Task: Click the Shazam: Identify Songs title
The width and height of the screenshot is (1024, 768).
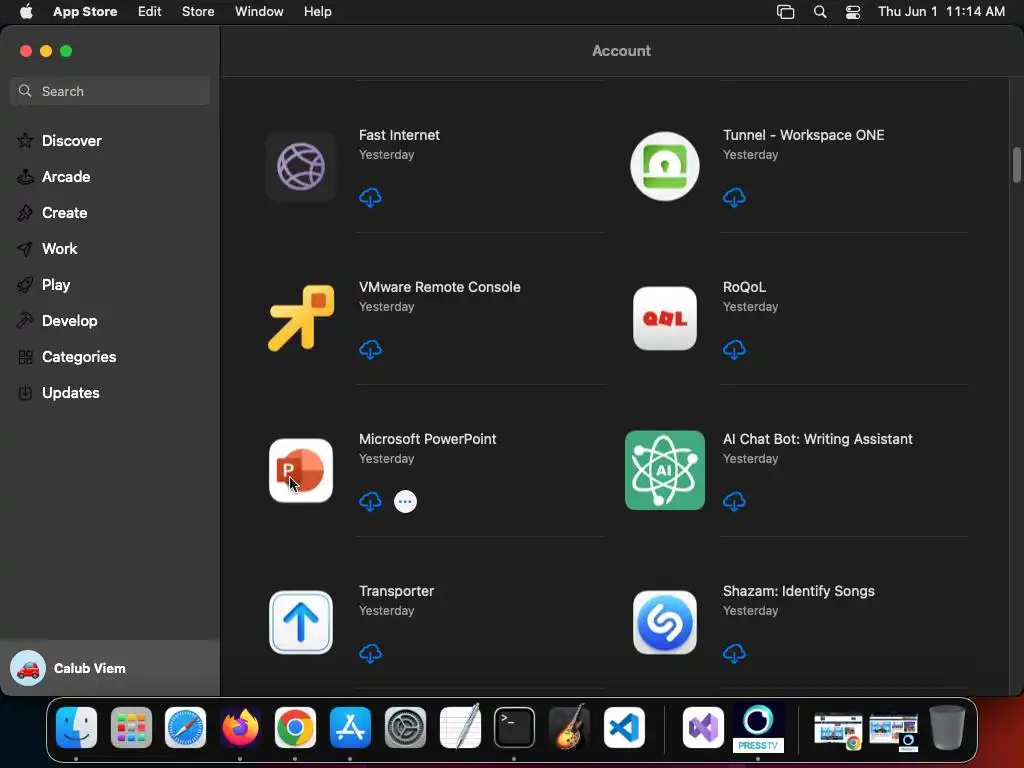Action: (798, 591)
